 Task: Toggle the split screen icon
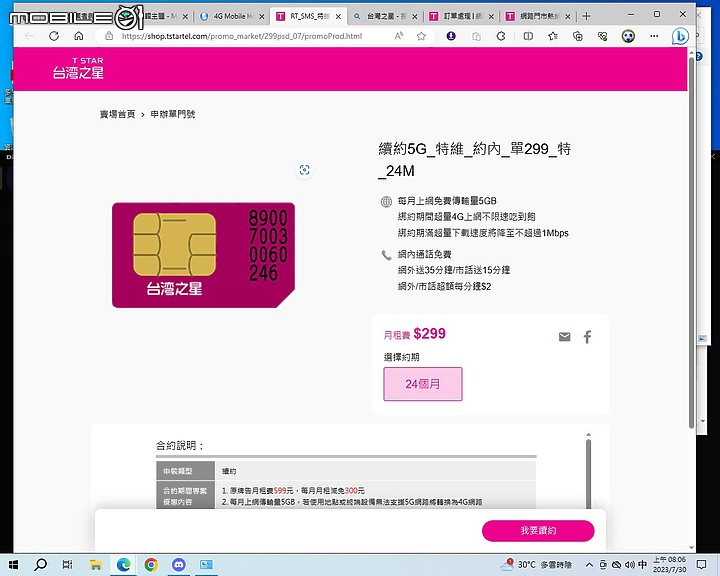pyautogui.click(x=528, y=36)
